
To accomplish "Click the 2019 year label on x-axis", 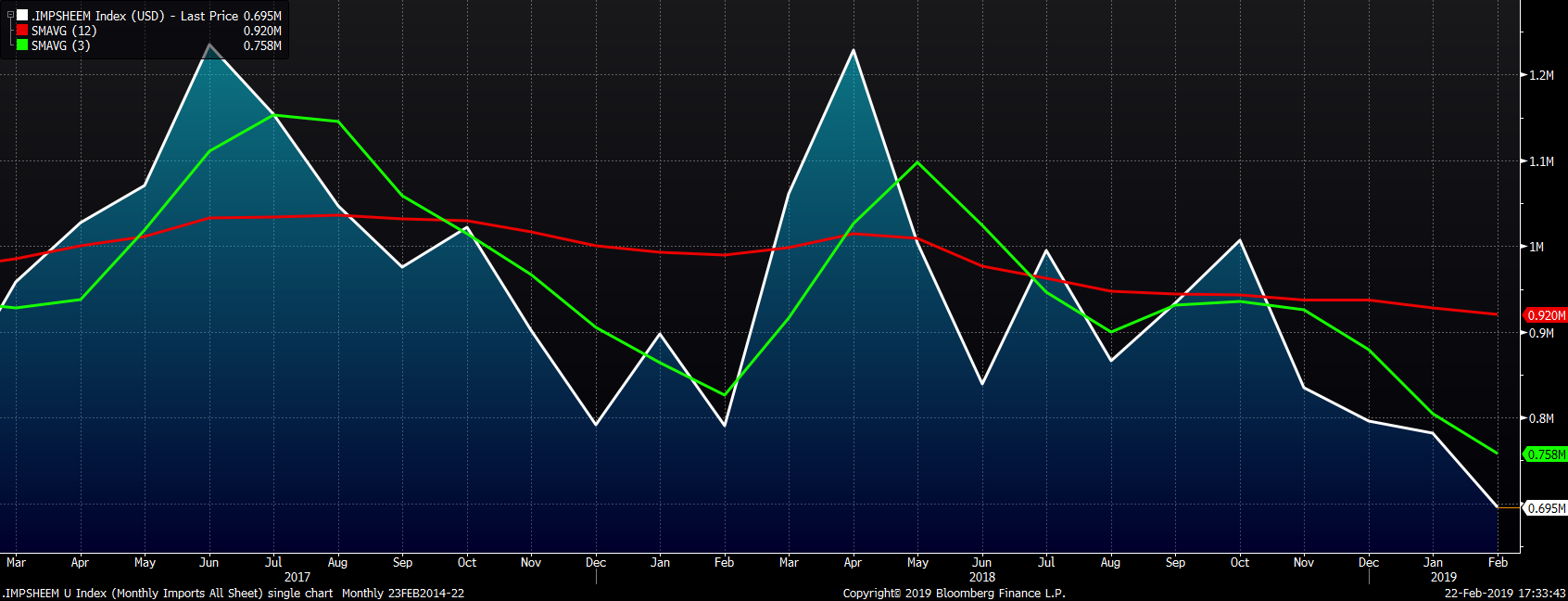I will [x=1443, y=577].
